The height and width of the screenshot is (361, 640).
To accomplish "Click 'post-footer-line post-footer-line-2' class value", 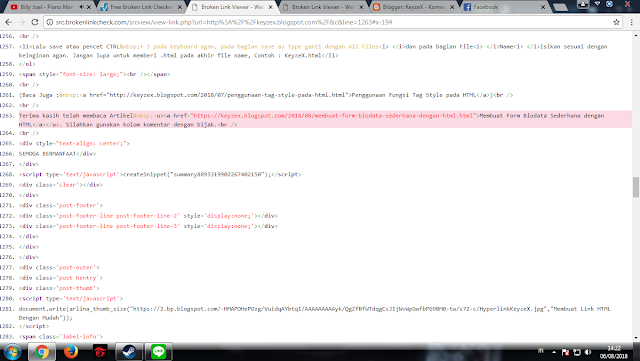I will [x=118, y=216].
